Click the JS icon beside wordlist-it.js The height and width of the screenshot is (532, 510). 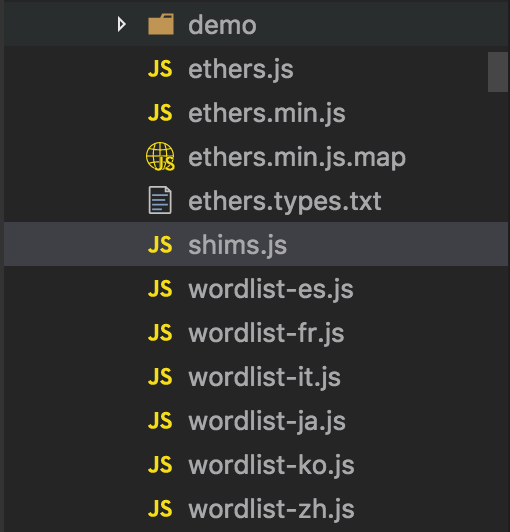pyautogui.click(x=160, y=377)
